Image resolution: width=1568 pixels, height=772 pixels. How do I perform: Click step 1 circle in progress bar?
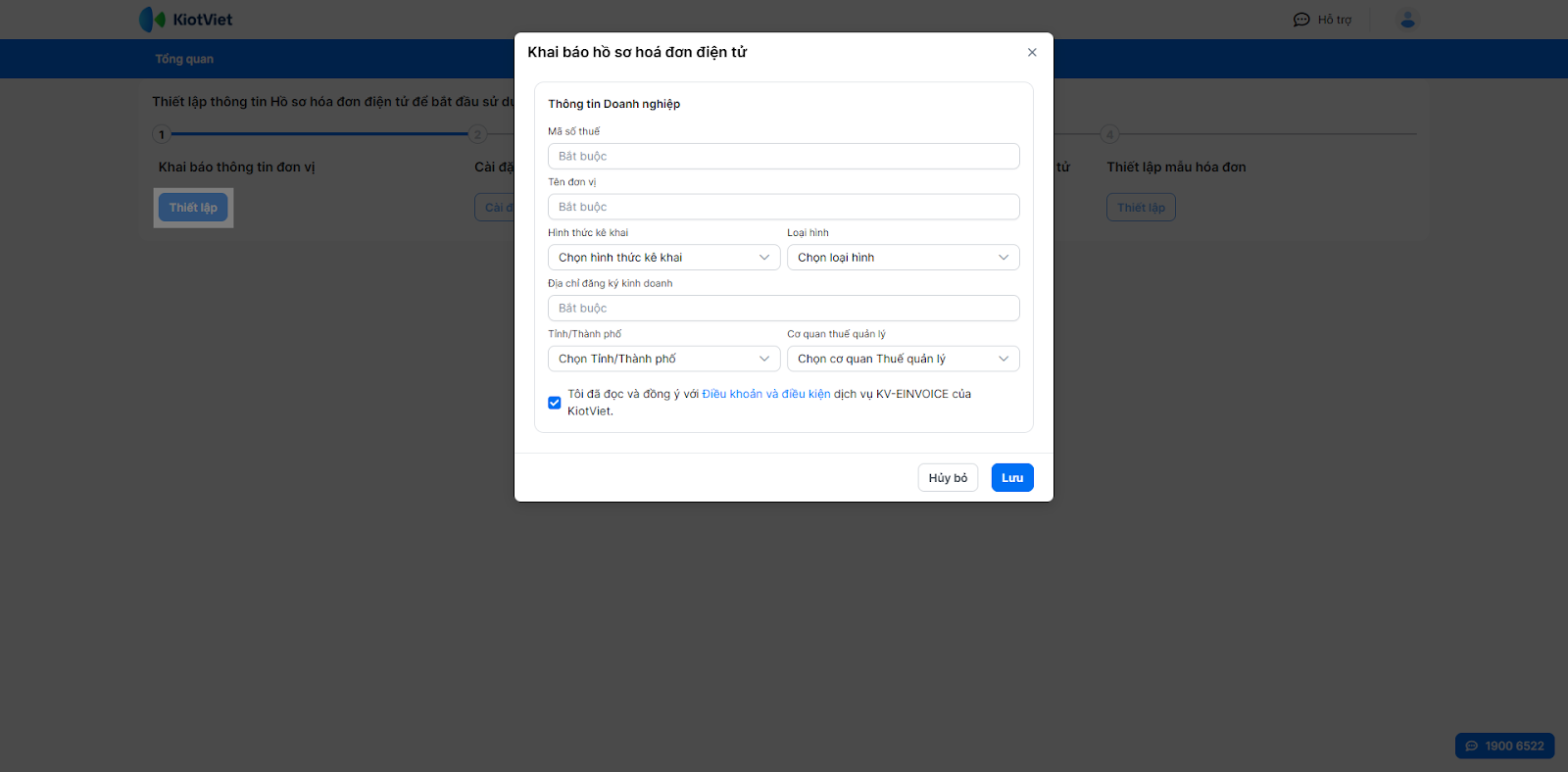(x=162, y=134)
